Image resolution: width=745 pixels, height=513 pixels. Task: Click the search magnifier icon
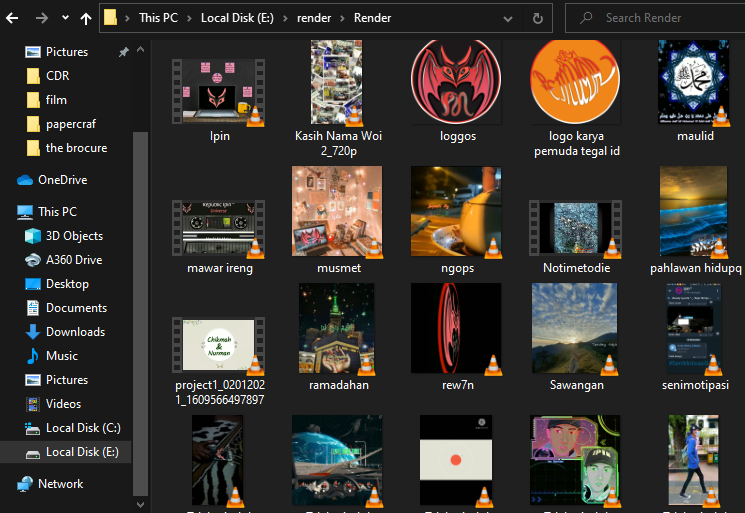pyautogui.click(x=586, y=18)
